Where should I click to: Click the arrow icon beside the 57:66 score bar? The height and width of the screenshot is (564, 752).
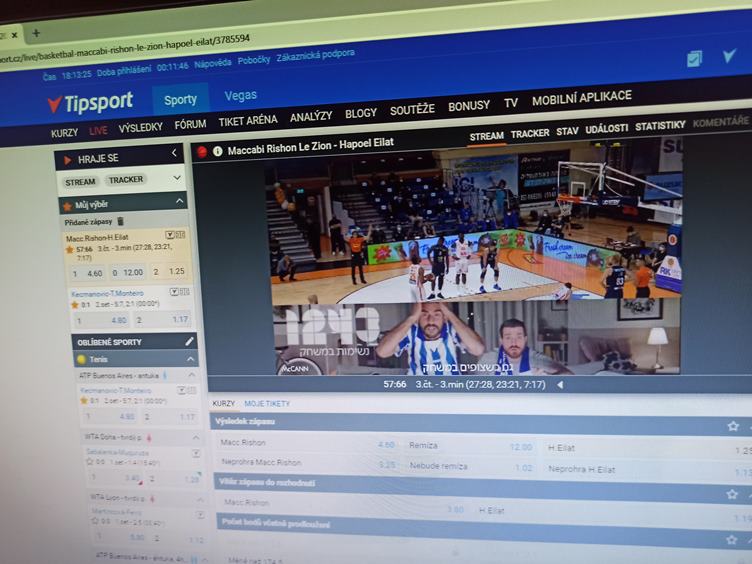[x=560, y=384]
